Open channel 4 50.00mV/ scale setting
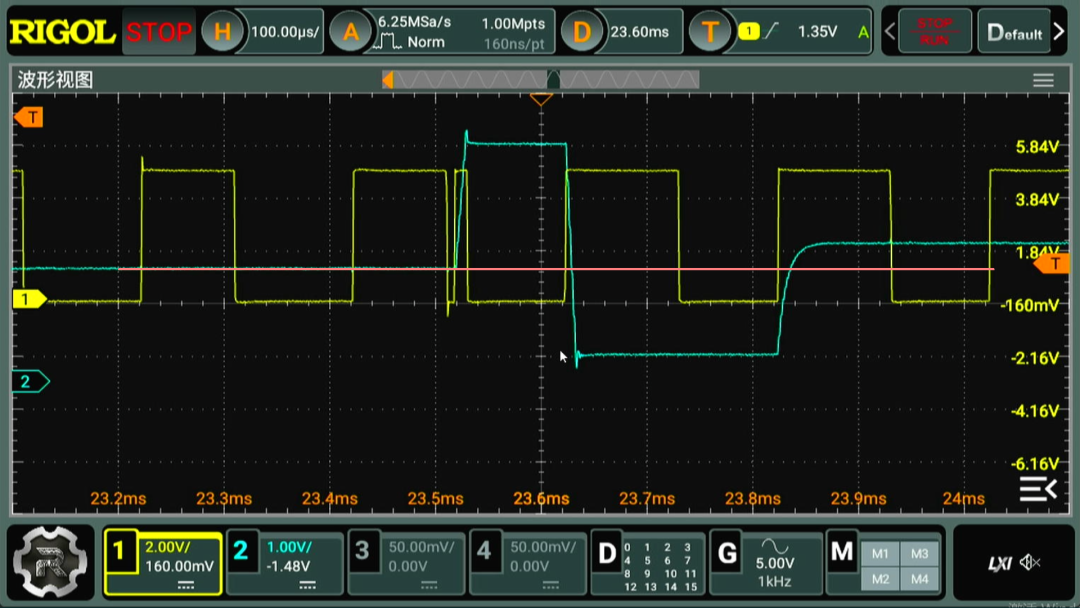Image resolution: width=1080 pixels, height=608 pixels. pyautogui.click(x=543, y=547)
